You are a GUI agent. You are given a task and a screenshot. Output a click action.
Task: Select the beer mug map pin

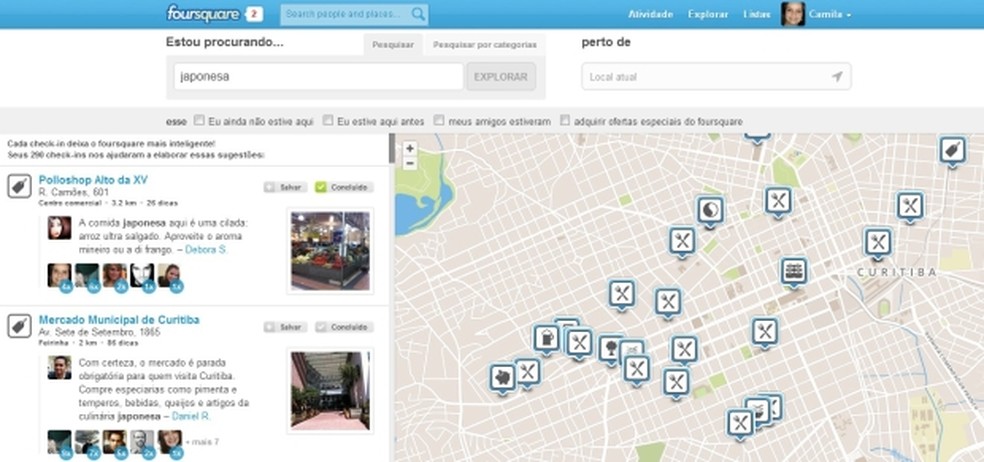(547, 339)
